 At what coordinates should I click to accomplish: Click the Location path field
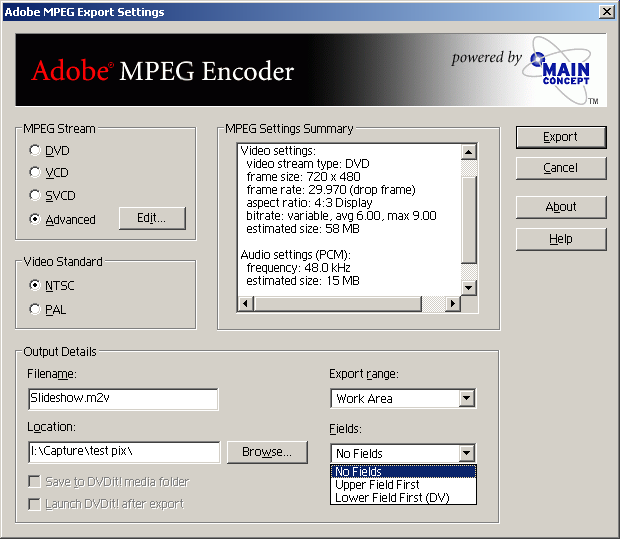[x=124, y=452]
